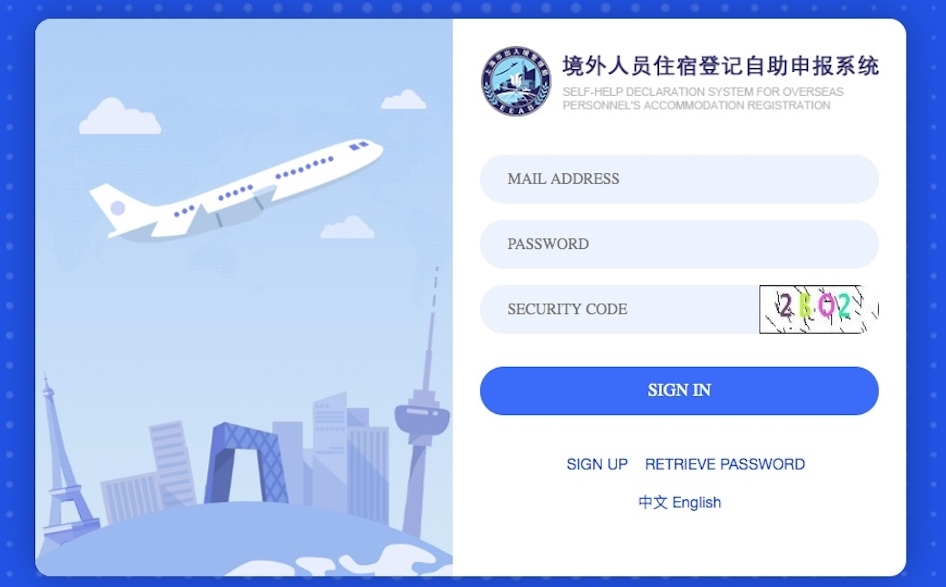Open the RETRIEVE PASSWORD link
The height and width of the screenshot is (587, 946).
[725, 464]
